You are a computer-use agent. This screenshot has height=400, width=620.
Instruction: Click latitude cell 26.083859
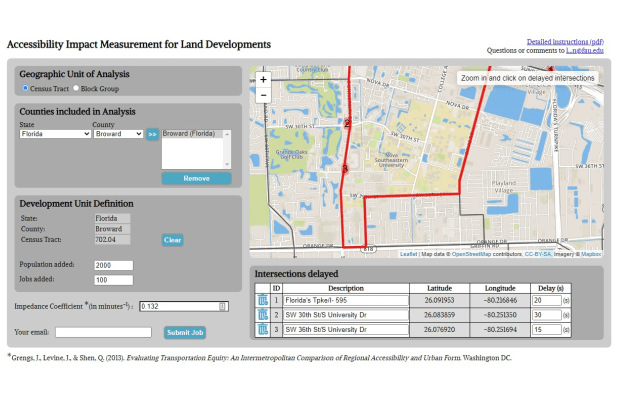coord(440,315)
